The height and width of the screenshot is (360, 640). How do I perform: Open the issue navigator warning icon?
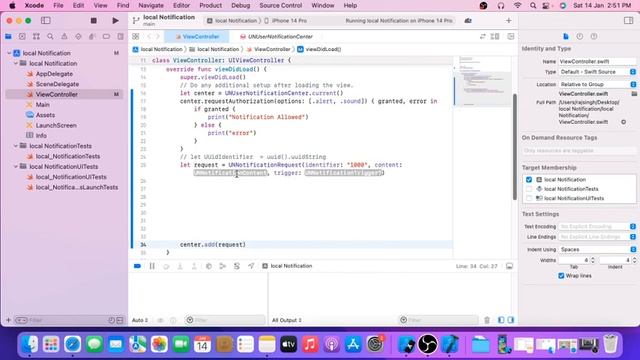64,36
